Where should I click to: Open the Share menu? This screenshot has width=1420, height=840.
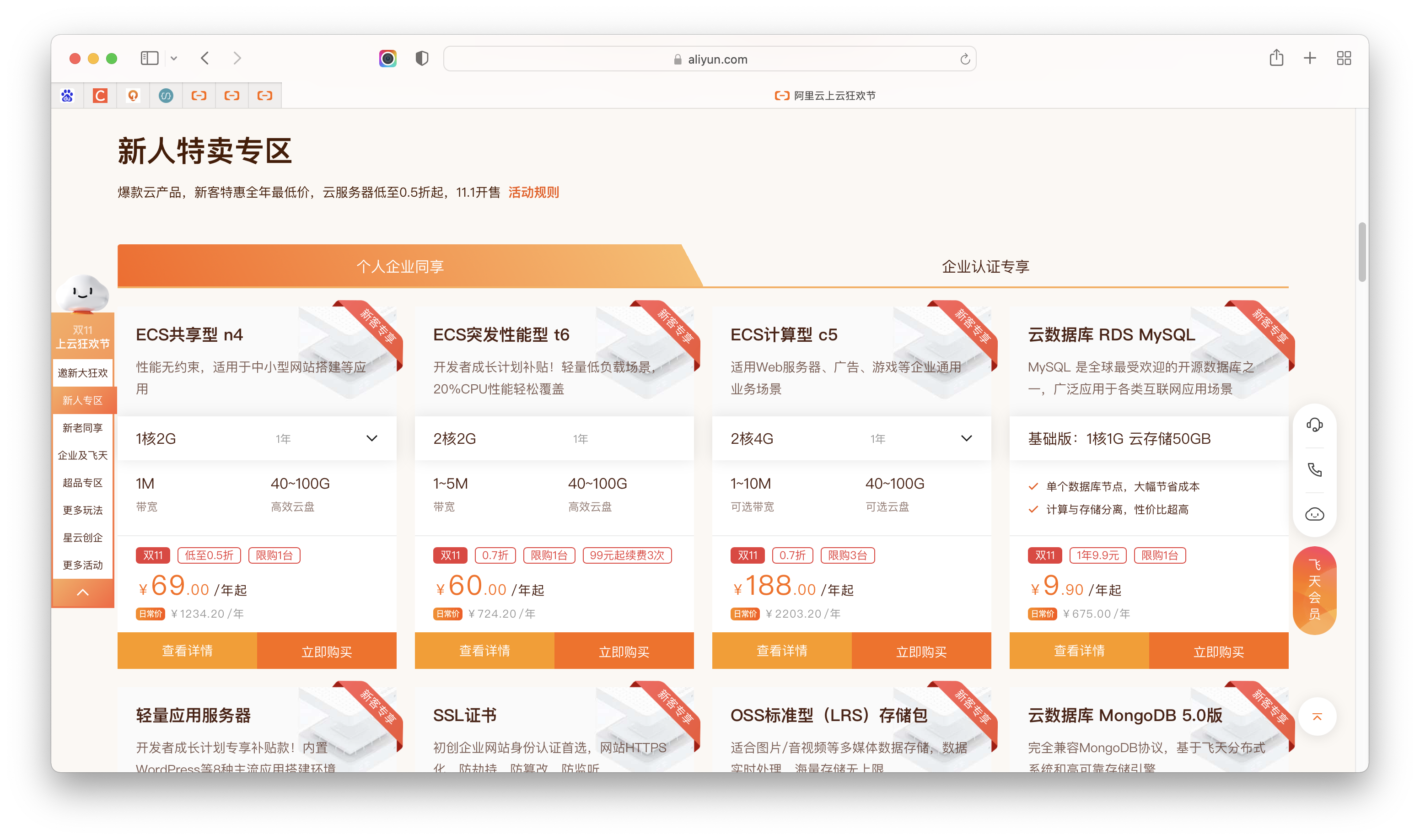click(x=1276, y=58)
